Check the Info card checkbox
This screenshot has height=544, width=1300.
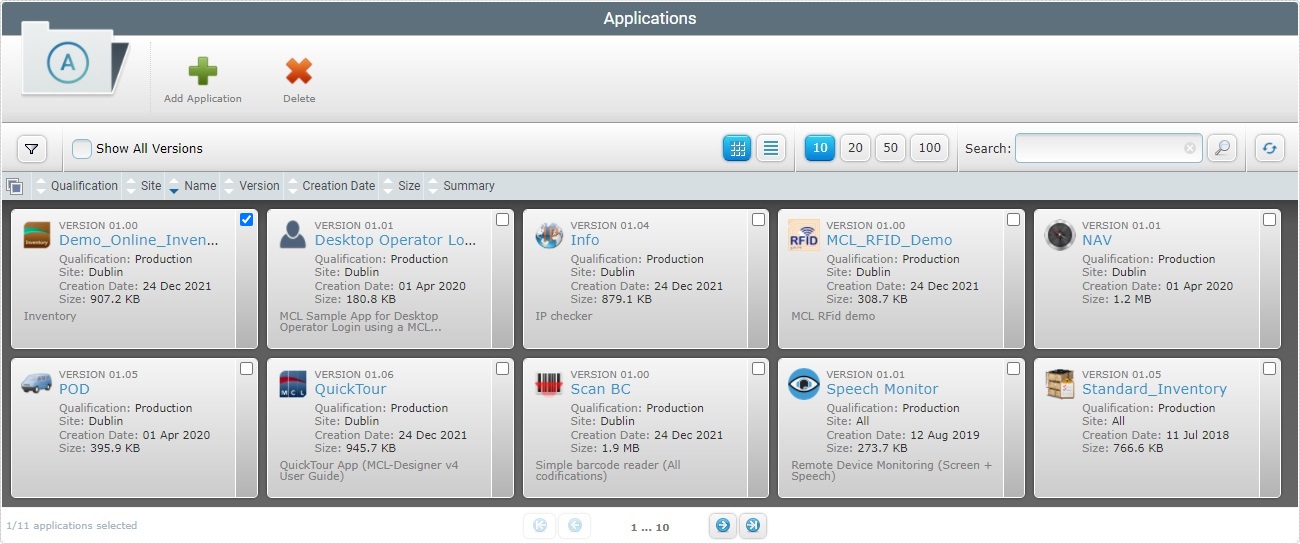click(758, 219)
